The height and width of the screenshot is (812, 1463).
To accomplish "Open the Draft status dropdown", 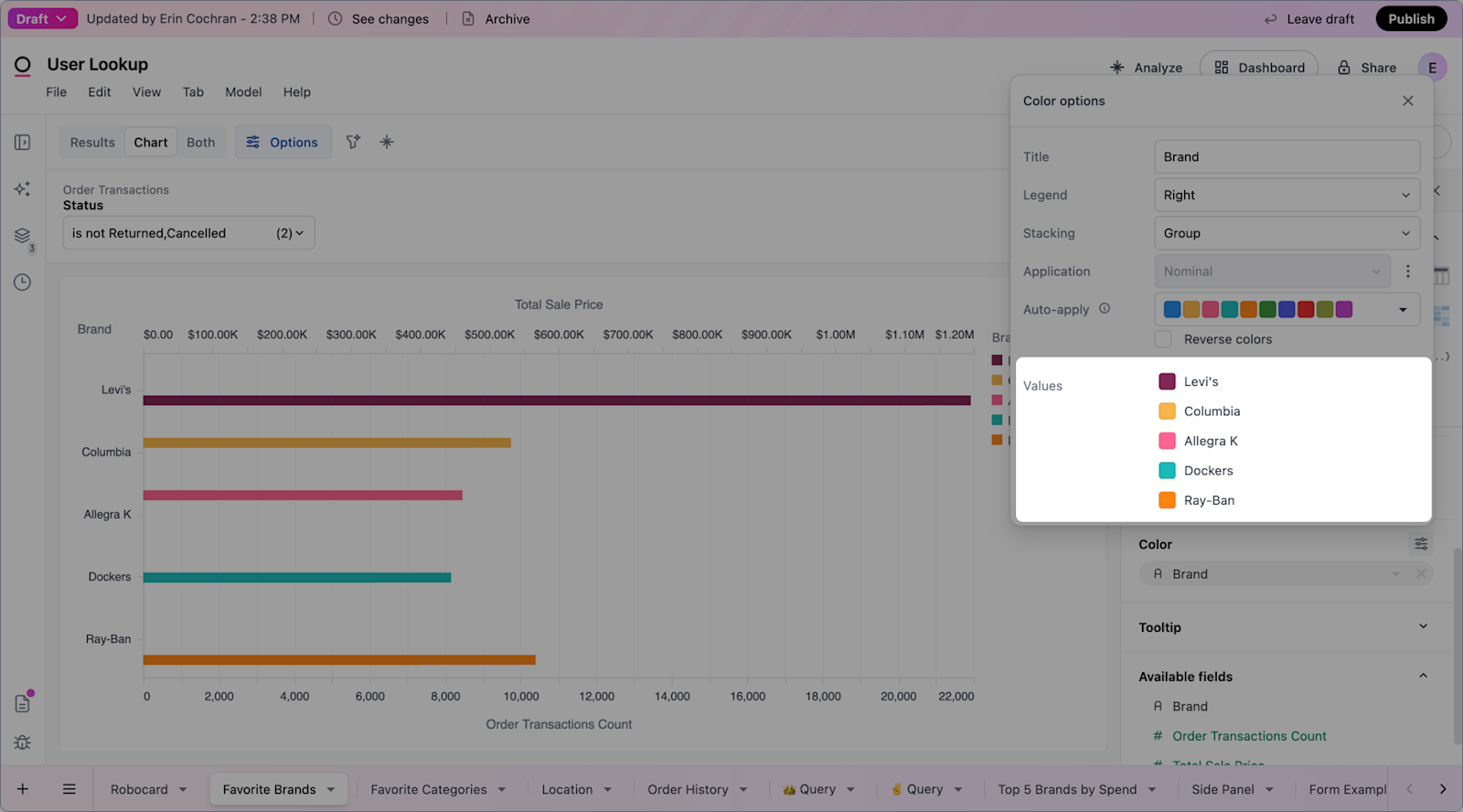I will (x=41, y=18).
